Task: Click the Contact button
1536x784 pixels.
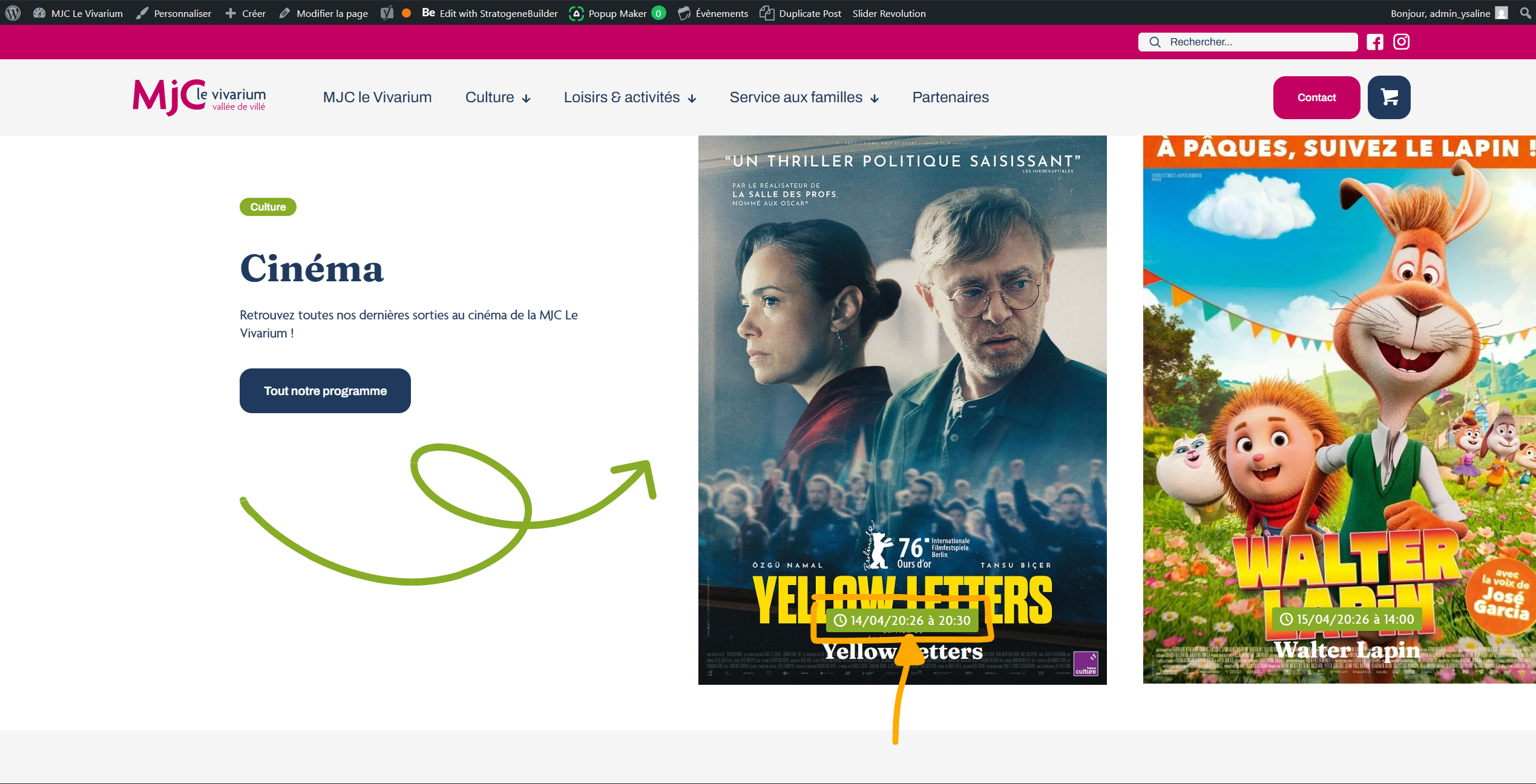Action: (x=1316, y=97)
